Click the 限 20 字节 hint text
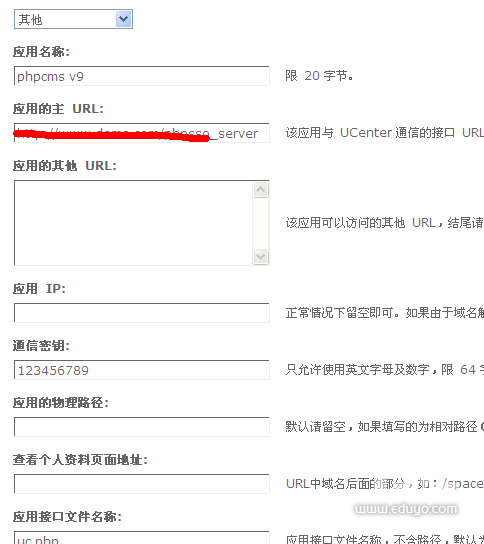The width and height of the screenshot is (484, 544). [x=320, y=76]
